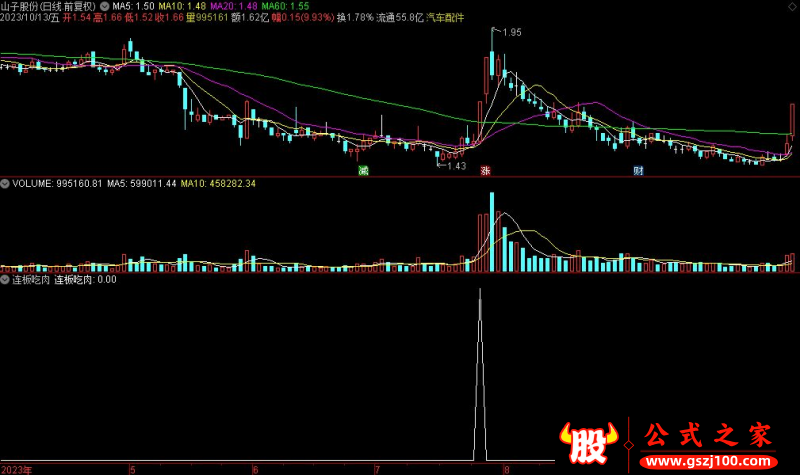Image resolution: width=800 pixels, height=475 pixels.
Task: Click the change 幅0.15(9.93%)
Action: point(303,18)
